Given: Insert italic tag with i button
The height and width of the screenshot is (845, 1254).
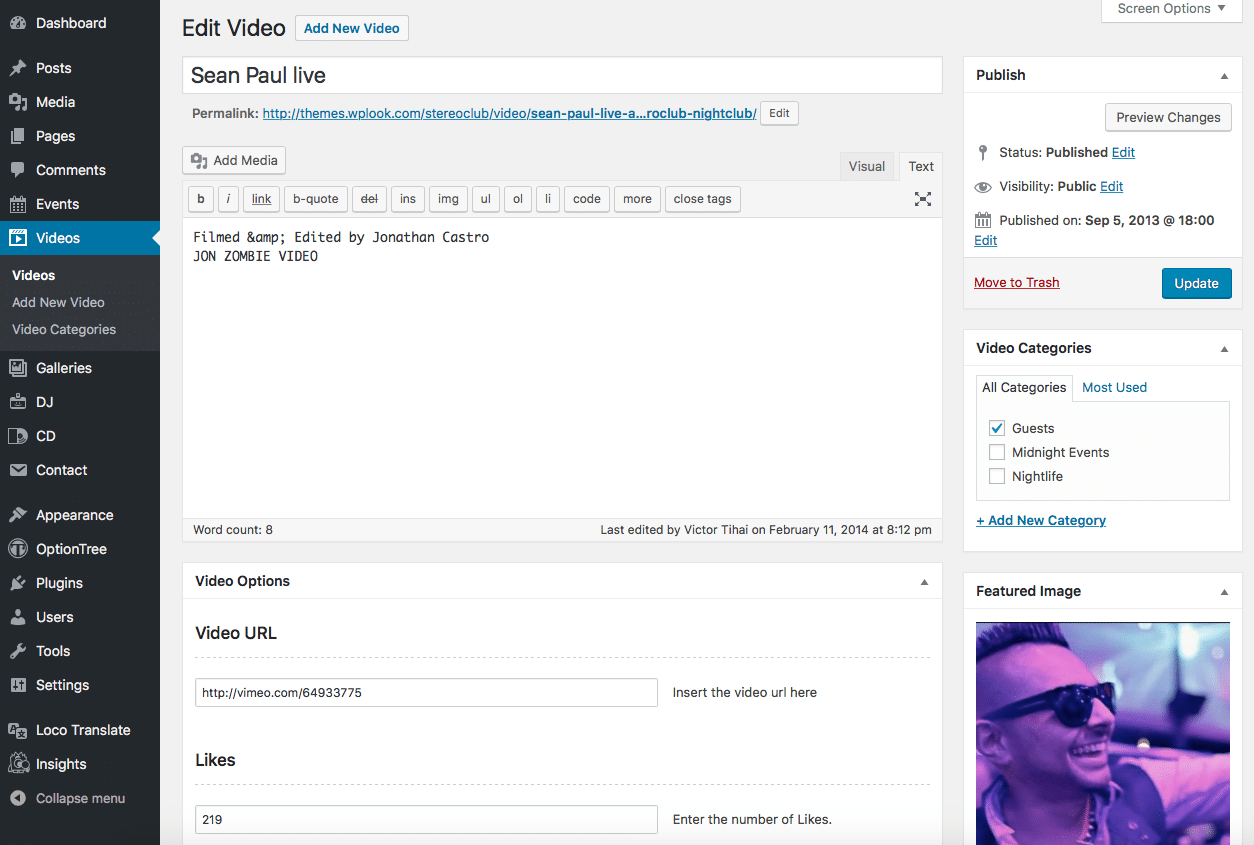Looking at the screenshot, I should (x=228, y=199).
